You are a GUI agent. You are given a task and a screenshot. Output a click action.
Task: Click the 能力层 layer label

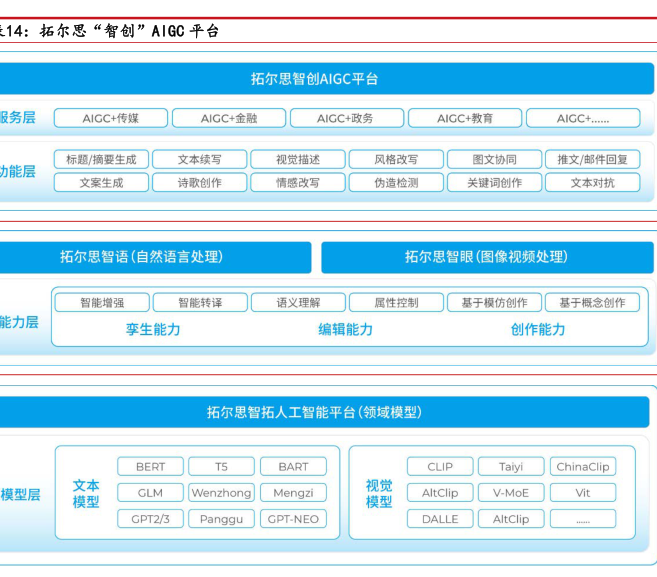[19, 322]
